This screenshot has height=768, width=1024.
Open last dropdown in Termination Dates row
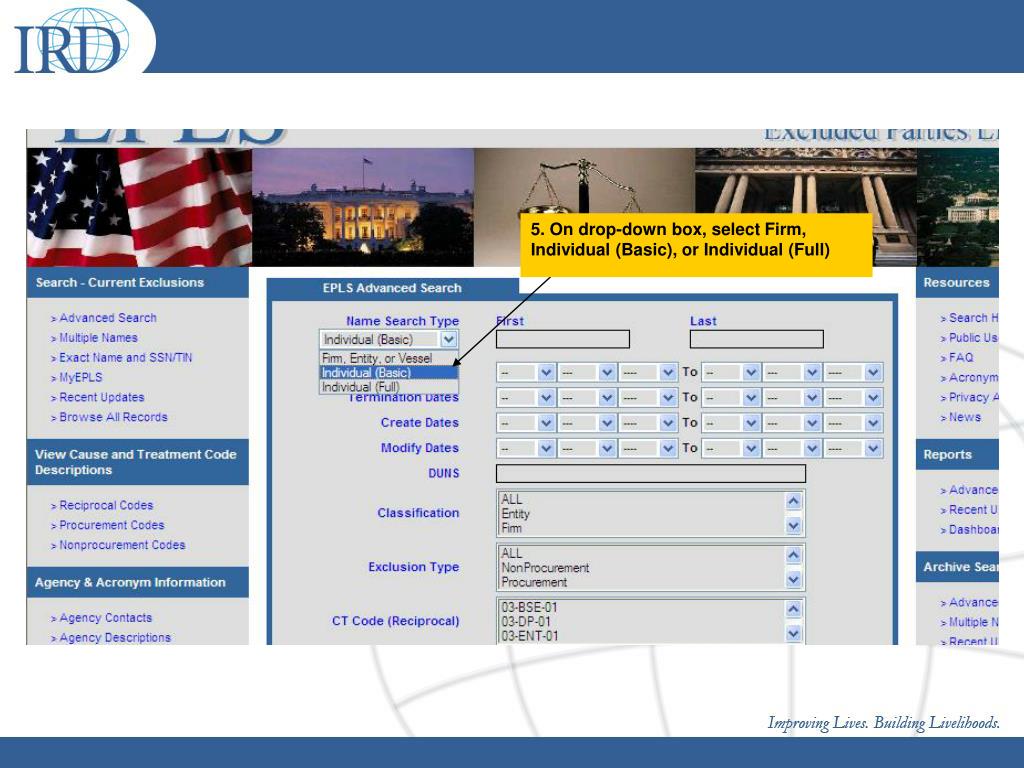tap(853, 398)
